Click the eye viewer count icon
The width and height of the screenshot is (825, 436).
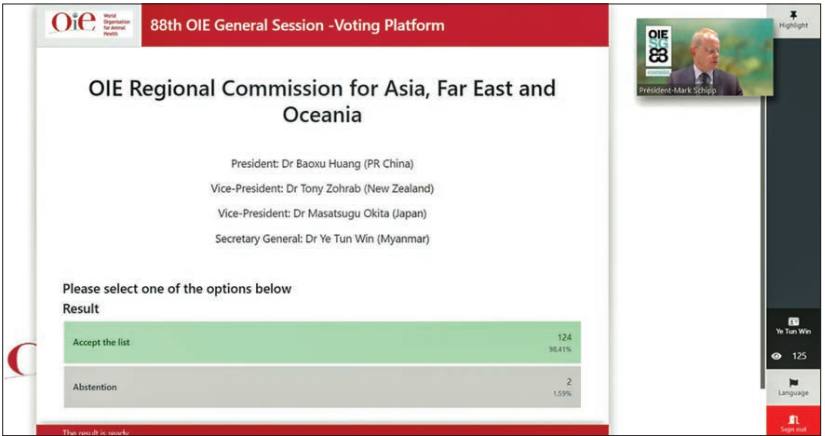pos(776,356)
